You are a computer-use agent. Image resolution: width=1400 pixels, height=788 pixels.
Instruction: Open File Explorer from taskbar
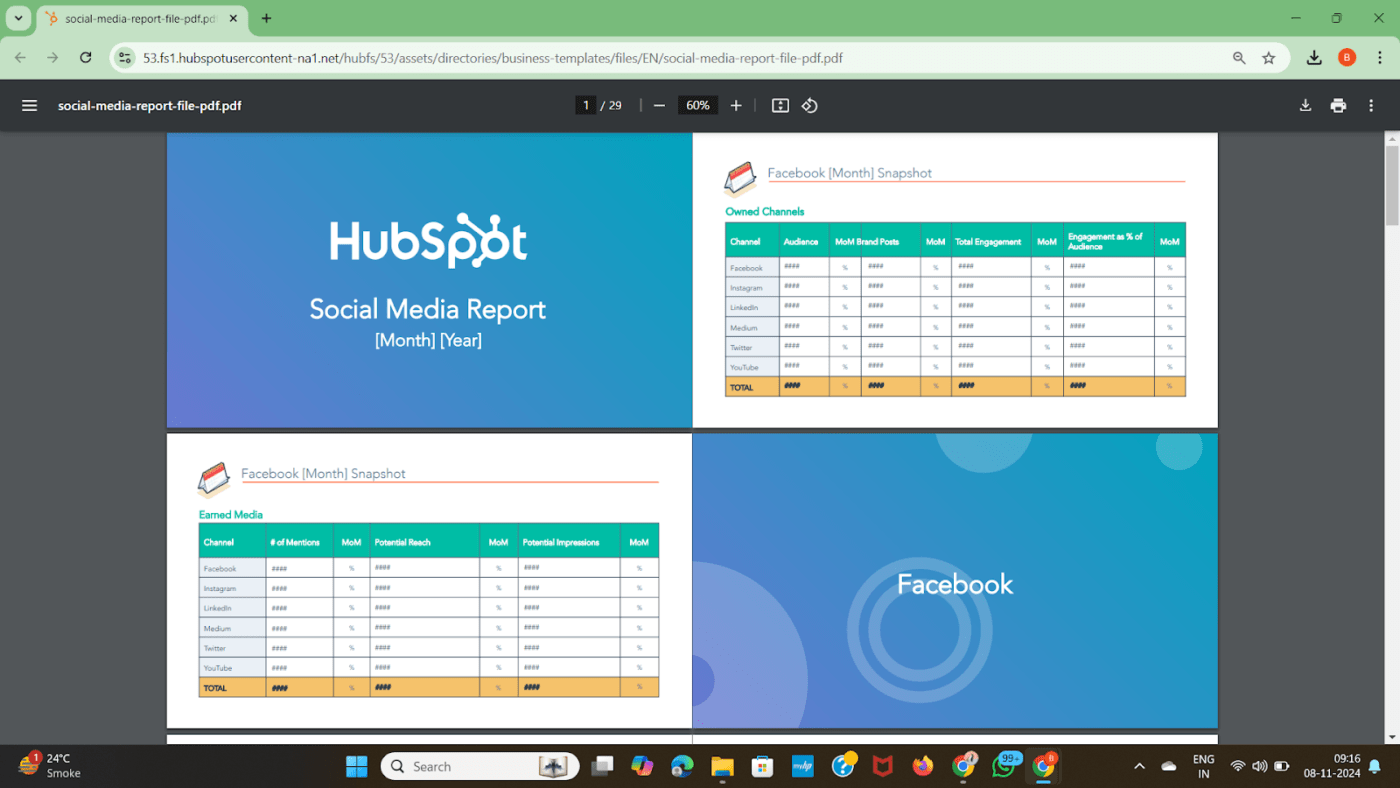(722, 766)
